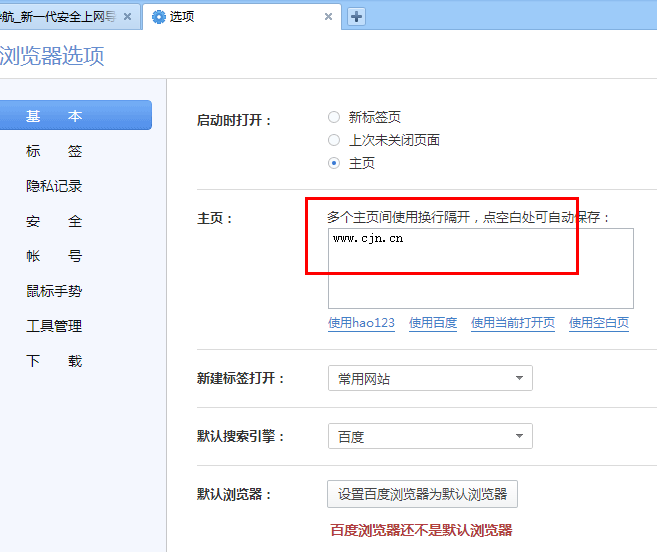Click the 使用空白页 link
The height and width of the screenshot is (552, 657).
tap(599, 323)
